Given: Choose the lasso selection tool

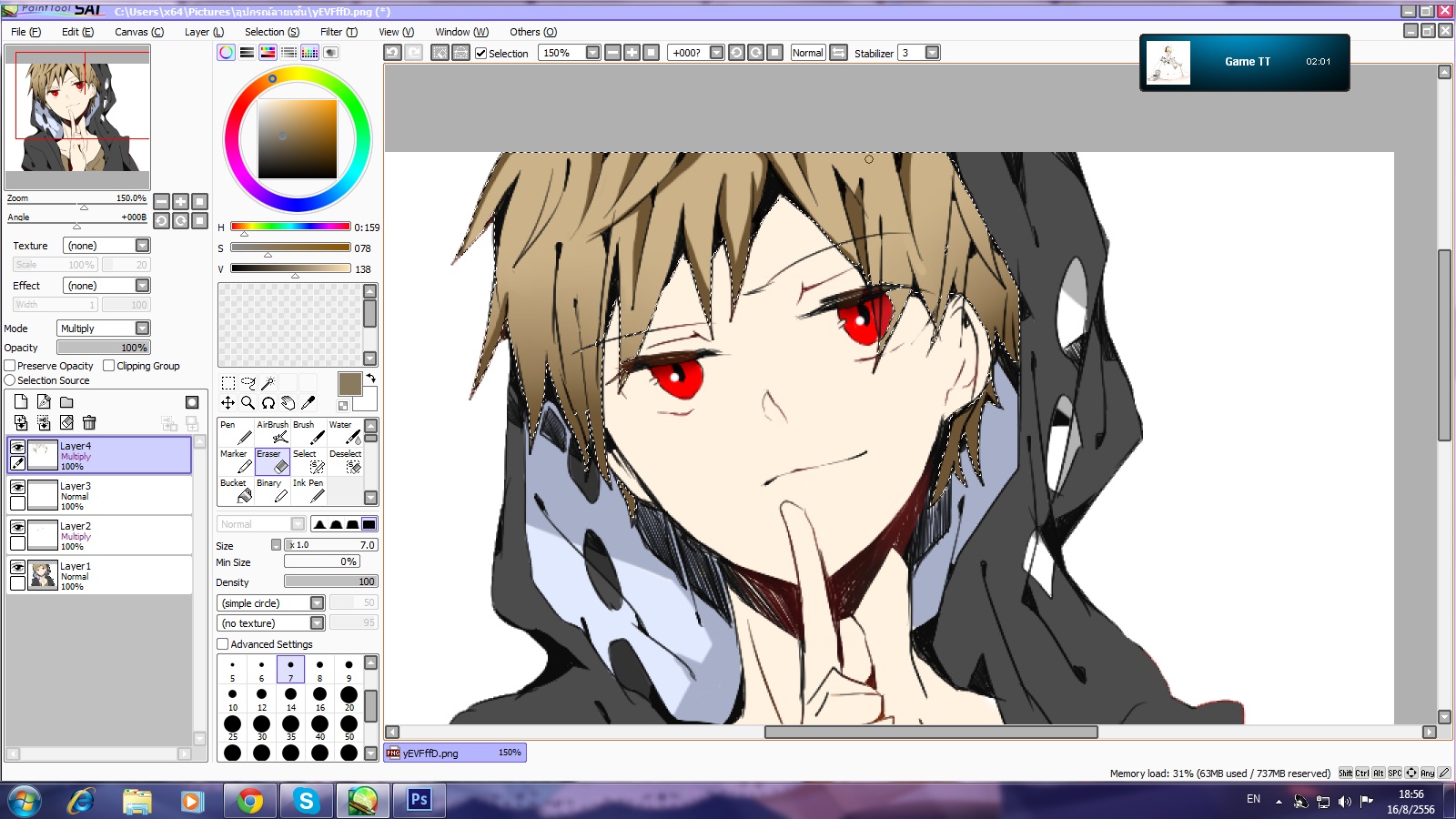Looking at the screenshot, I should tap(248, 383).
